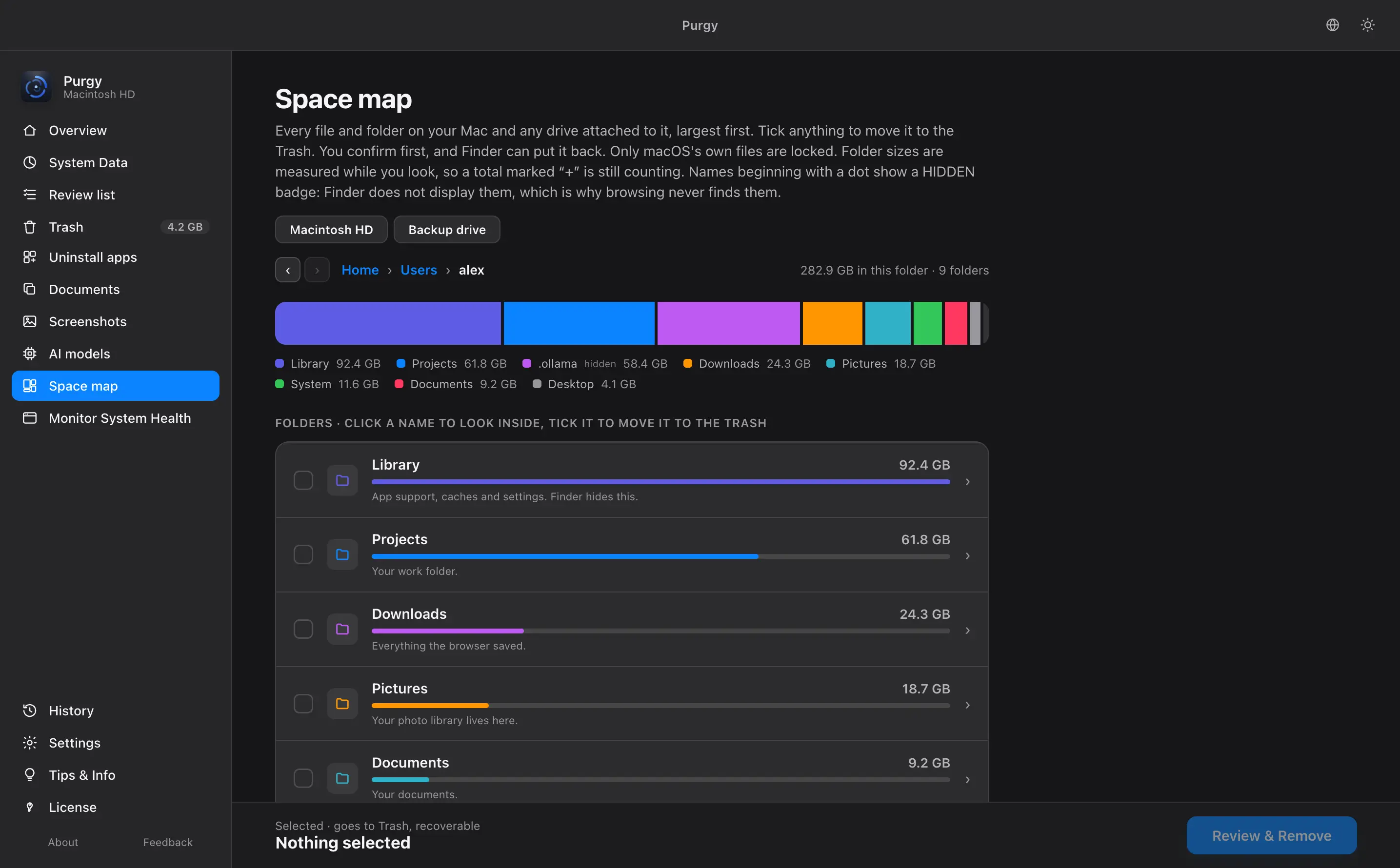Click the AI models chip icon

coord(30,354)
